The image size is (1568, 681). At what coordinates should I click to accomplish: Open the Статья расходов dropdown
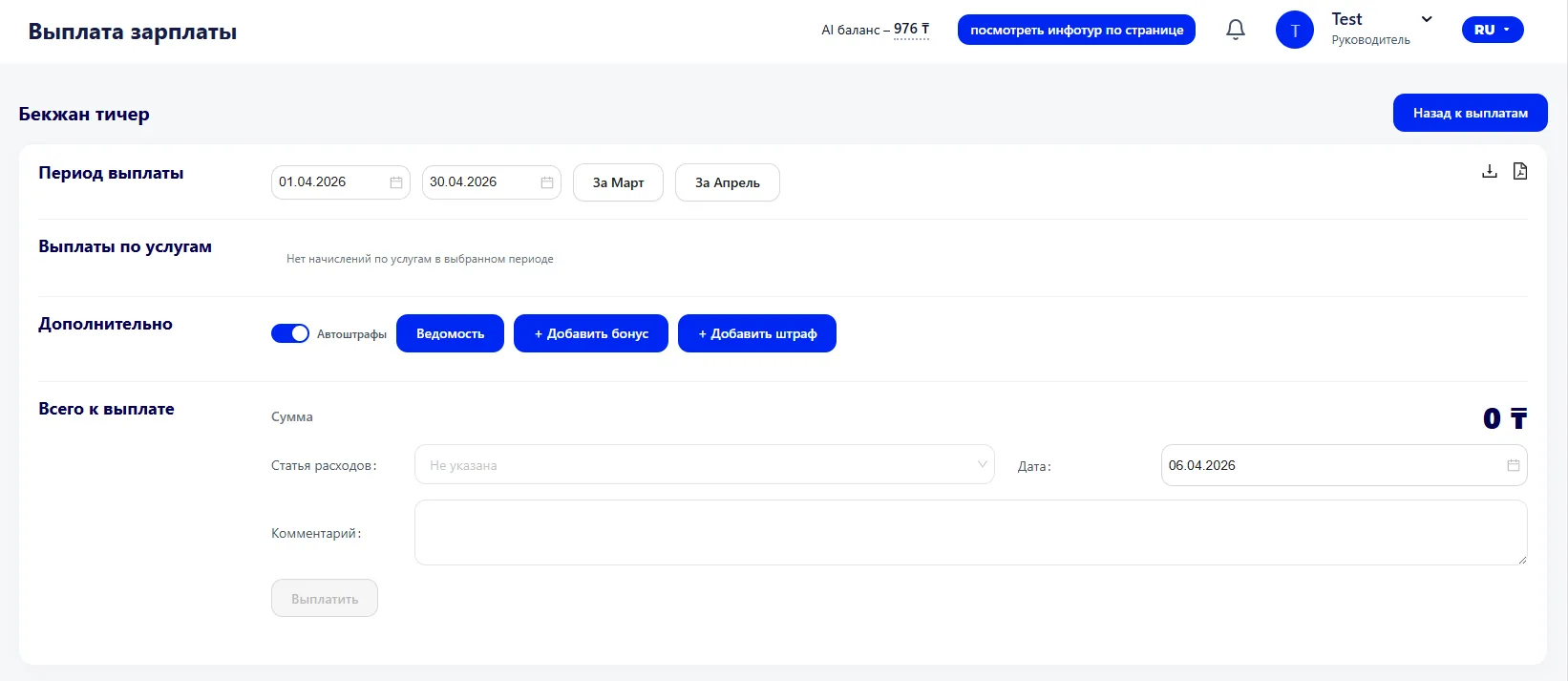(704, 465)
